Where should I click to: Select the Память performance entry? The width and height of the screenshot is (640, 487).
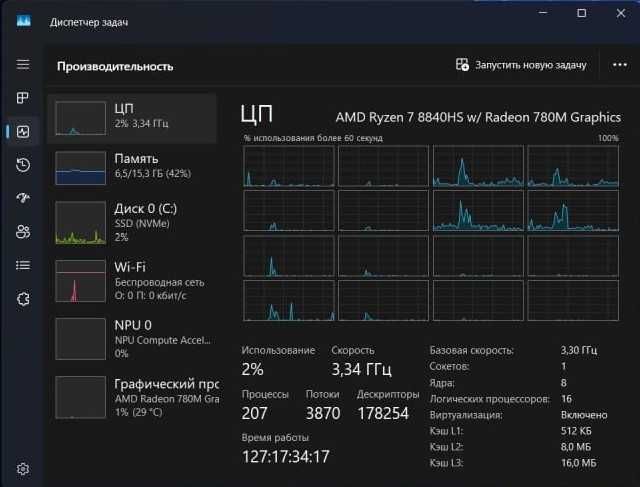pos(132,168)
